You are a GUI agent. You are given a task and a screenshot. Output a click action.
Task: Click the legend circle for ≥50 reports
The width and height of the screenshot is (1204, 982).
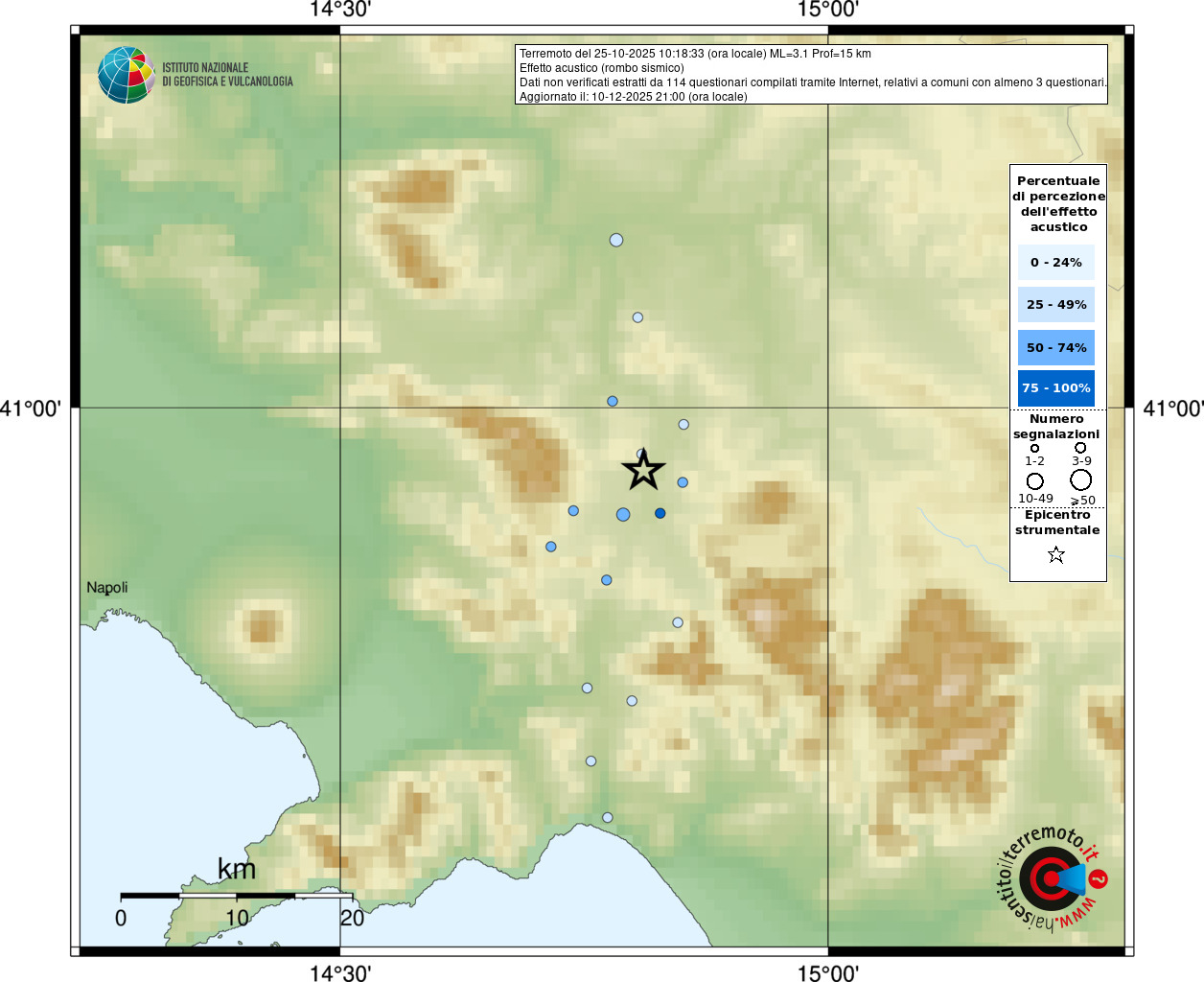(1081, 479)
